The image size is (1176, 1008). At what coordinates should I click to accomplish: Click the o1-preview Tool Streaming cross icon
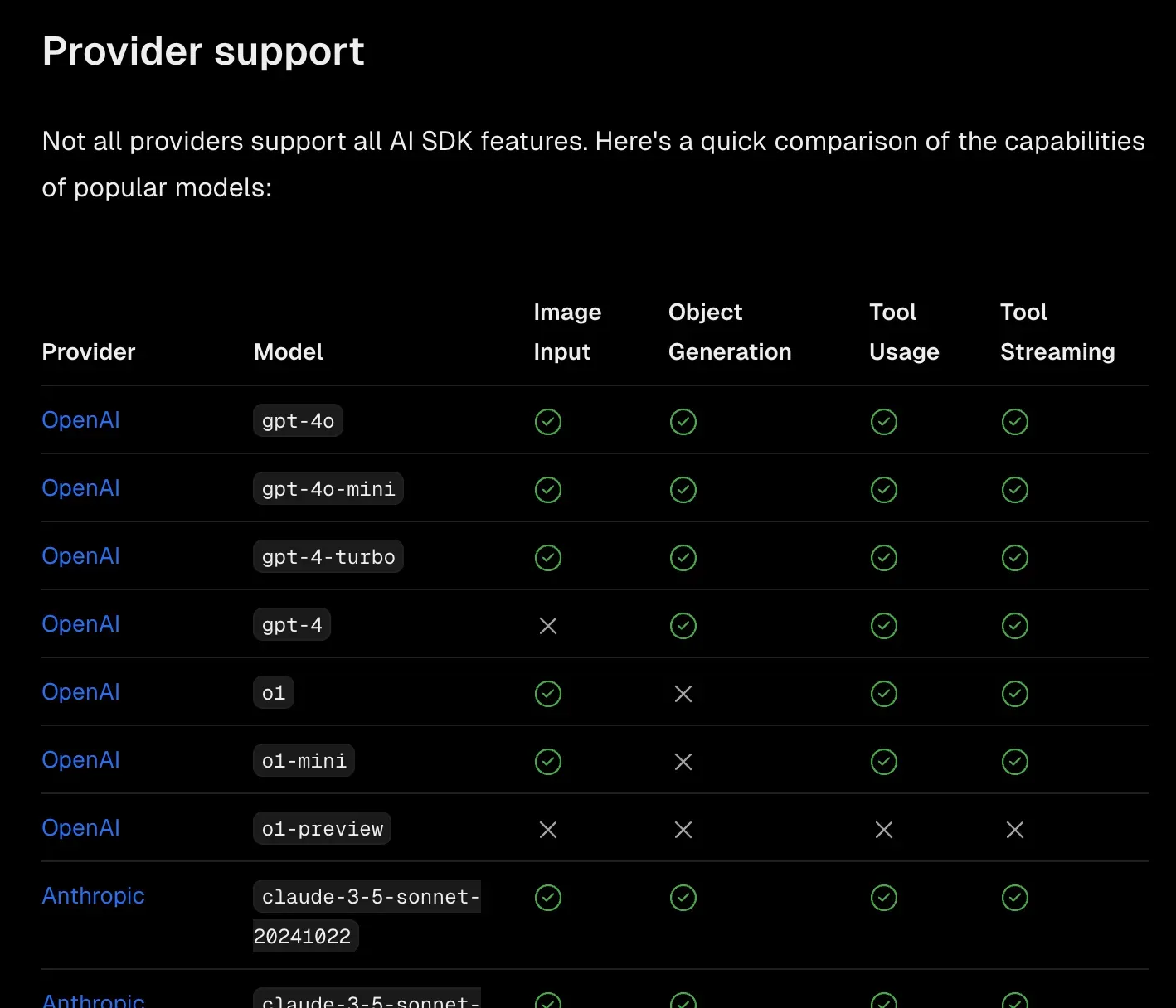click(x=1015, y=830)
